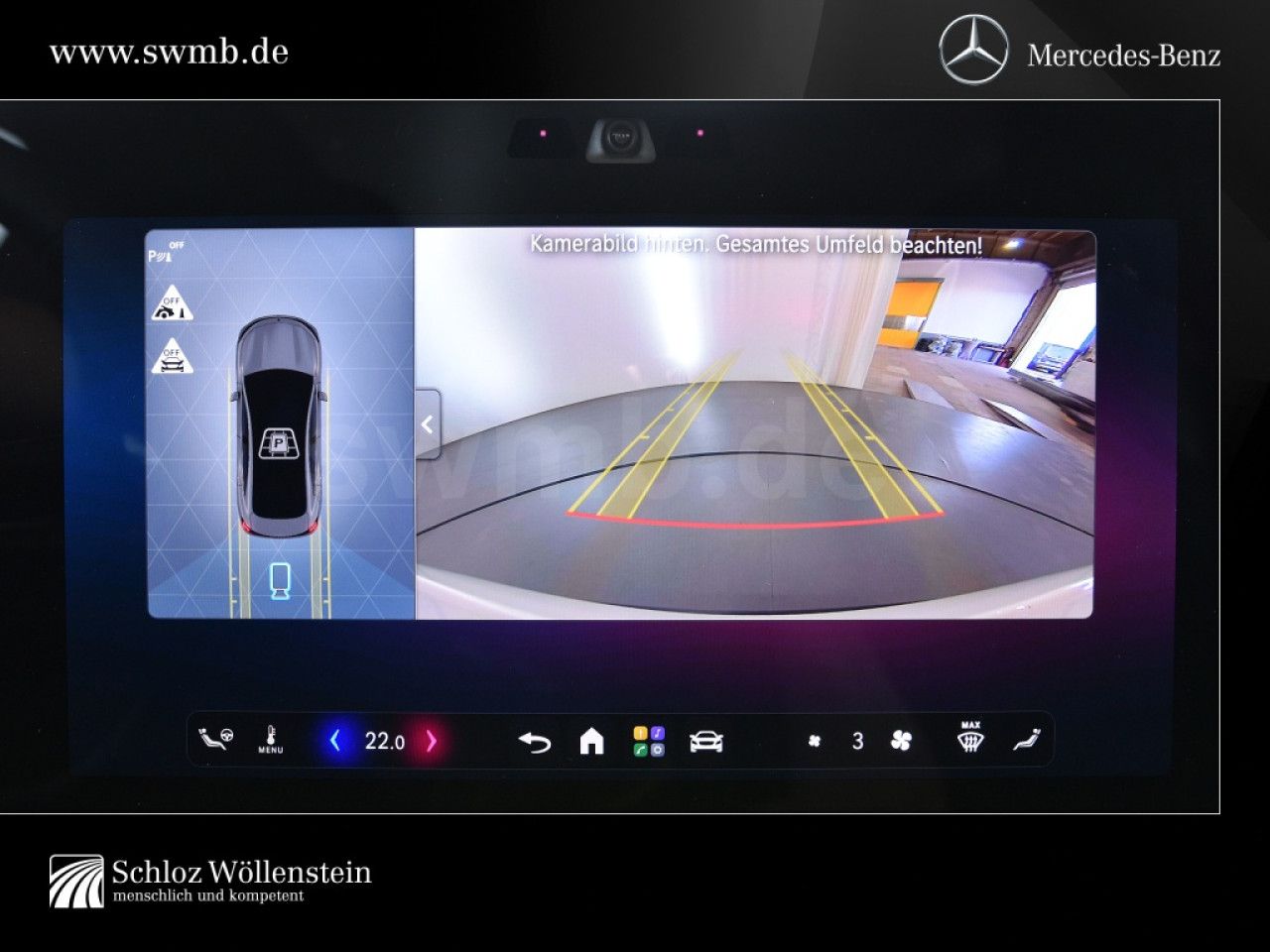Open the climate MENU thermometer icon
Image resolution: width=1270 pixels, height=952 pixels.
click(270, 740)
